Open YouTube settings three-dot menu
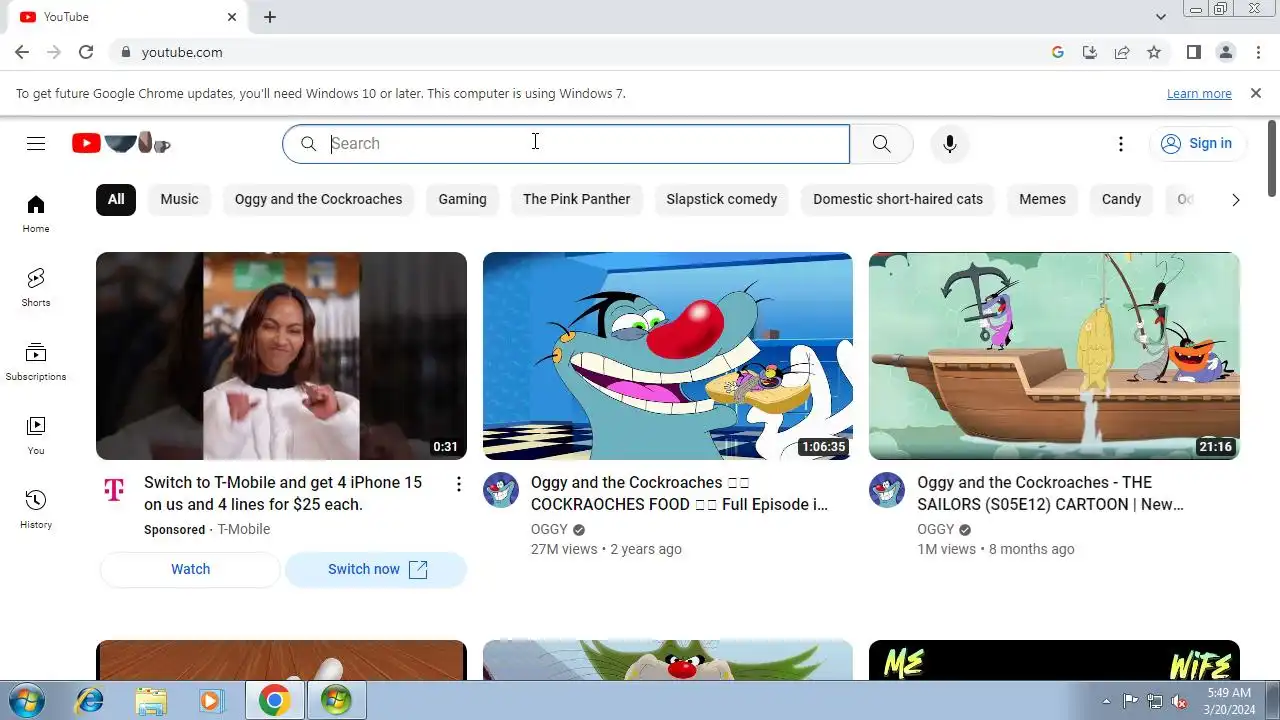 [x=1121, y=144]
